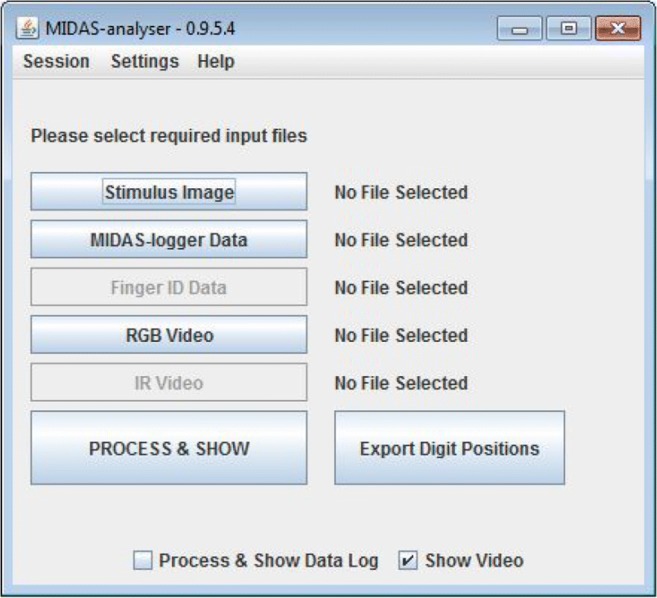This screenshot has width=657, height=598.
Task: Click the greyed-out Finger ID Data button
Action: [x=169, y=287]
